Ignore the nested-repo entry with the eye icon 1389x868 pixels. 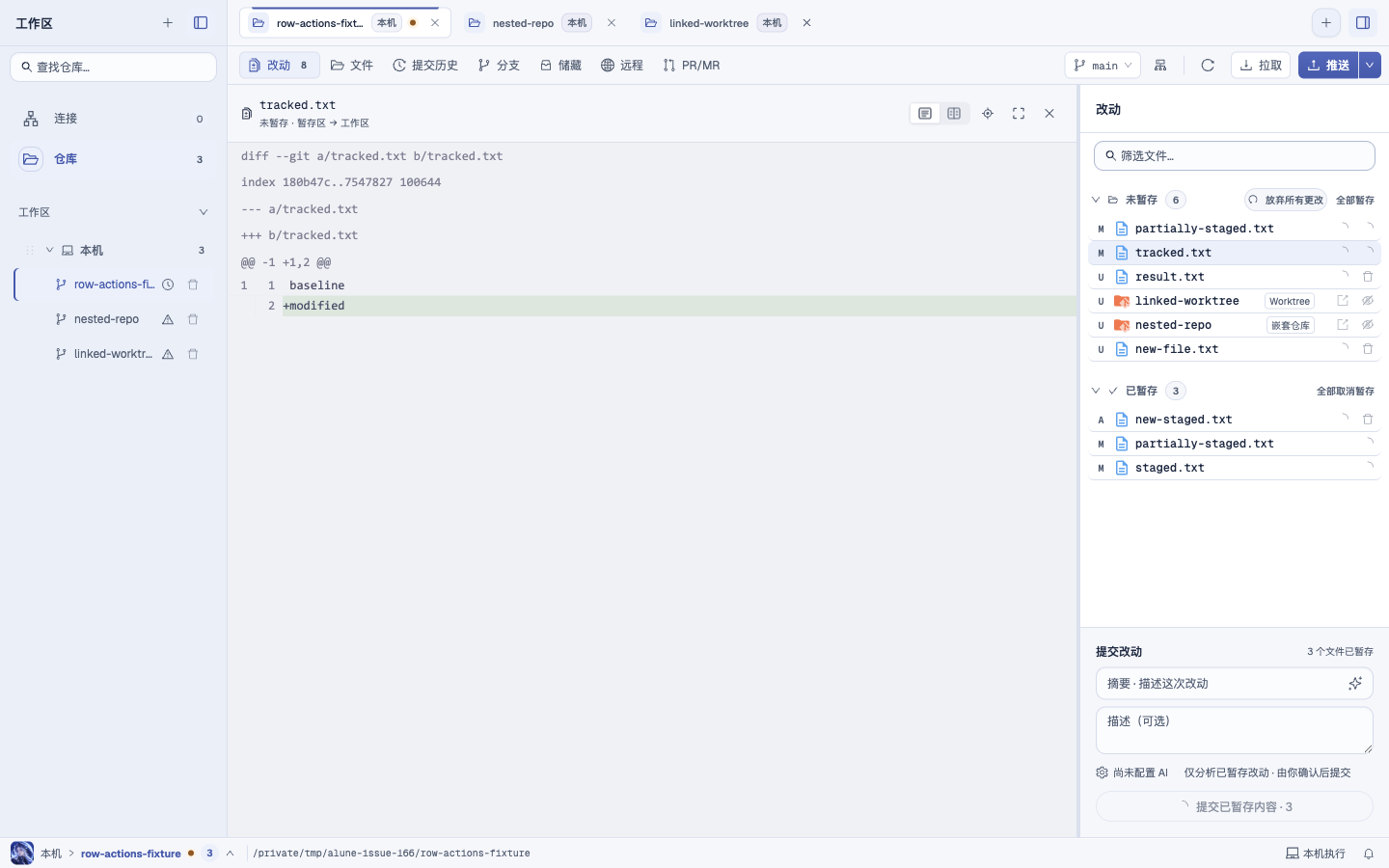[1368, 325]
